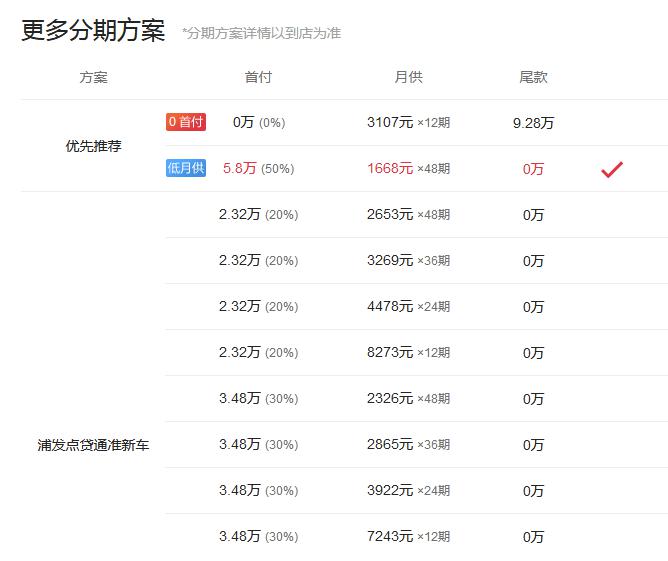Click the 月供 column header
The height and width of the screenshot is (561, 668).
click(x=408, y=77)
